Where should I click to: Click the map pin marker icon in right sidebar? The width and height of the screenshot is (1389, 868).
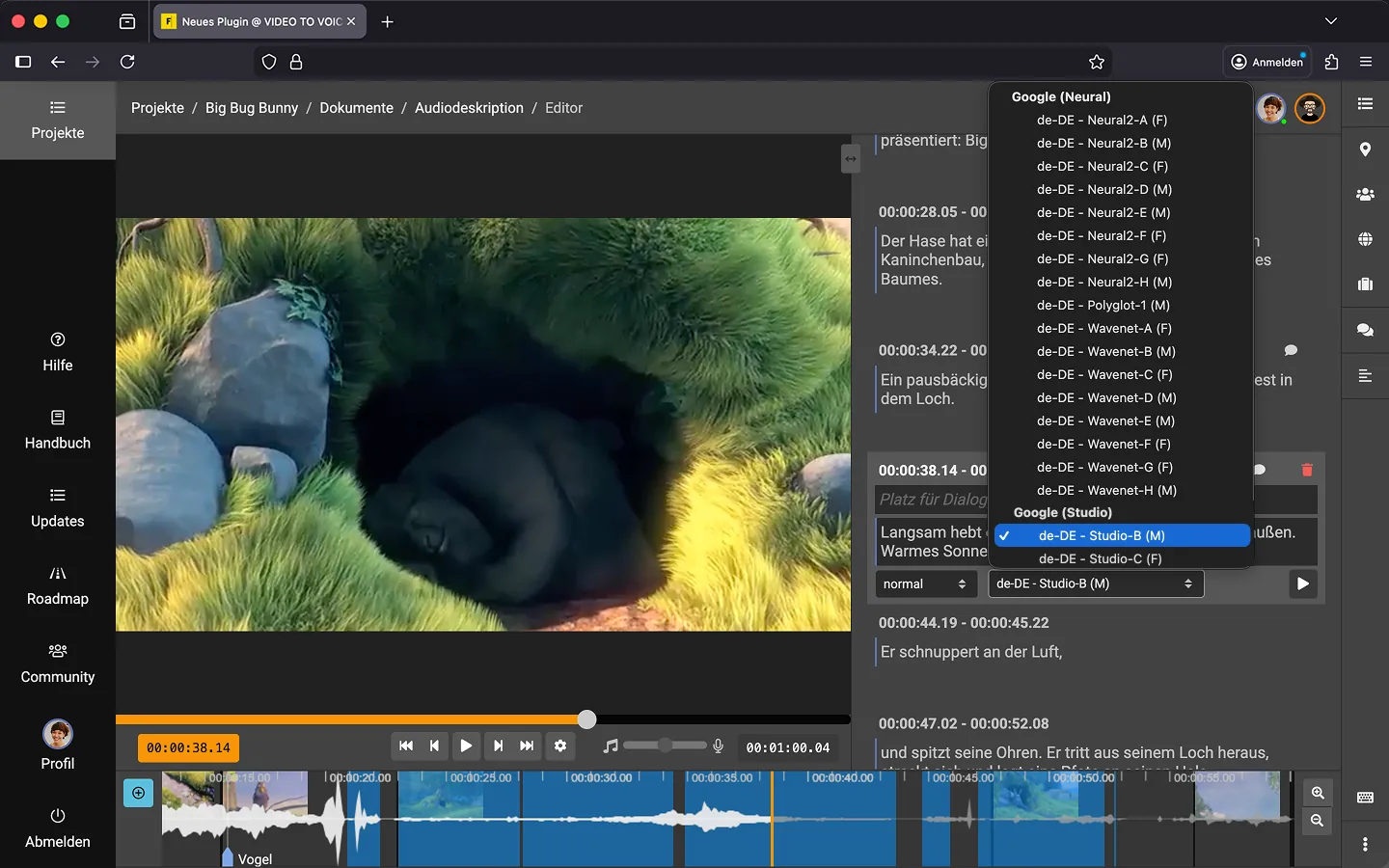click(x=1365, y=149)
